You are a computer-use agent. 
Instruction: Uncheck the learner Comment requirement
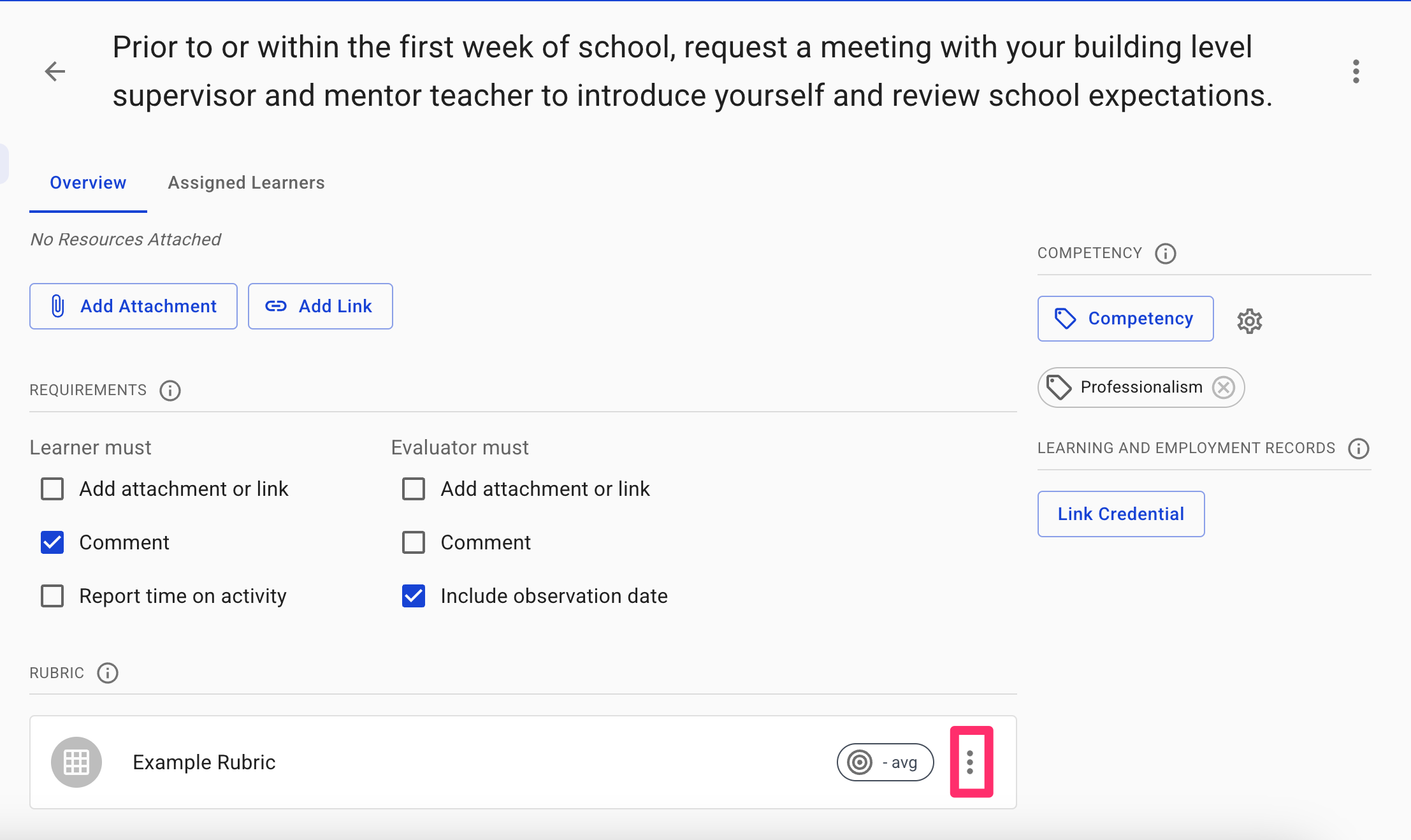(x=52, y=542)
